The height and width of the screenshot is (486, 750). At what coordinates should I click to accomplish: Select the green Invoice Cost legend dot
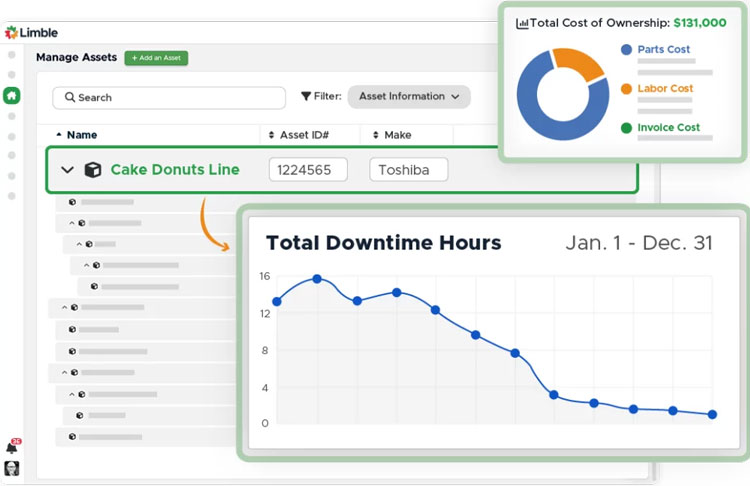pyautogui.click(x=626, y=128)
